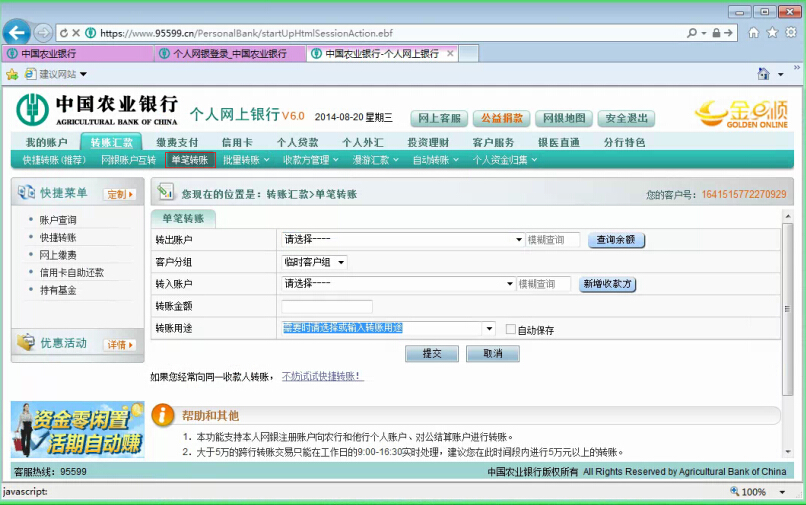This screenshot has height=505, width=806.
Task: Expand the 个人资金归集 submenu
Action: tap(505, 160)
